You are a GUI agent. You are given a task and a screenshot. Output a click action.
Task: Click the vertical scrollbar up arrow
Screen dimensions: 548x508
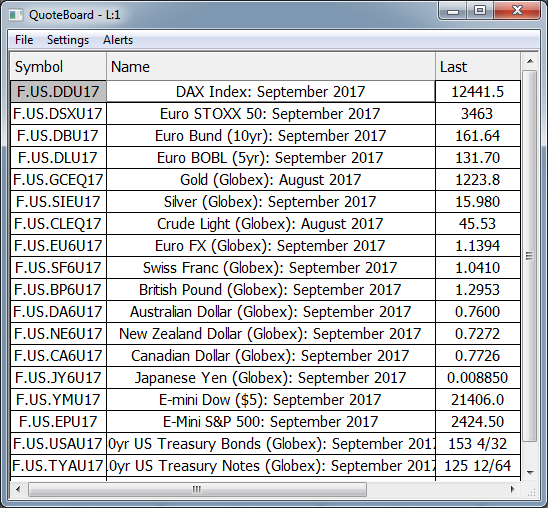pyautogui.click(x=530, y=61)
